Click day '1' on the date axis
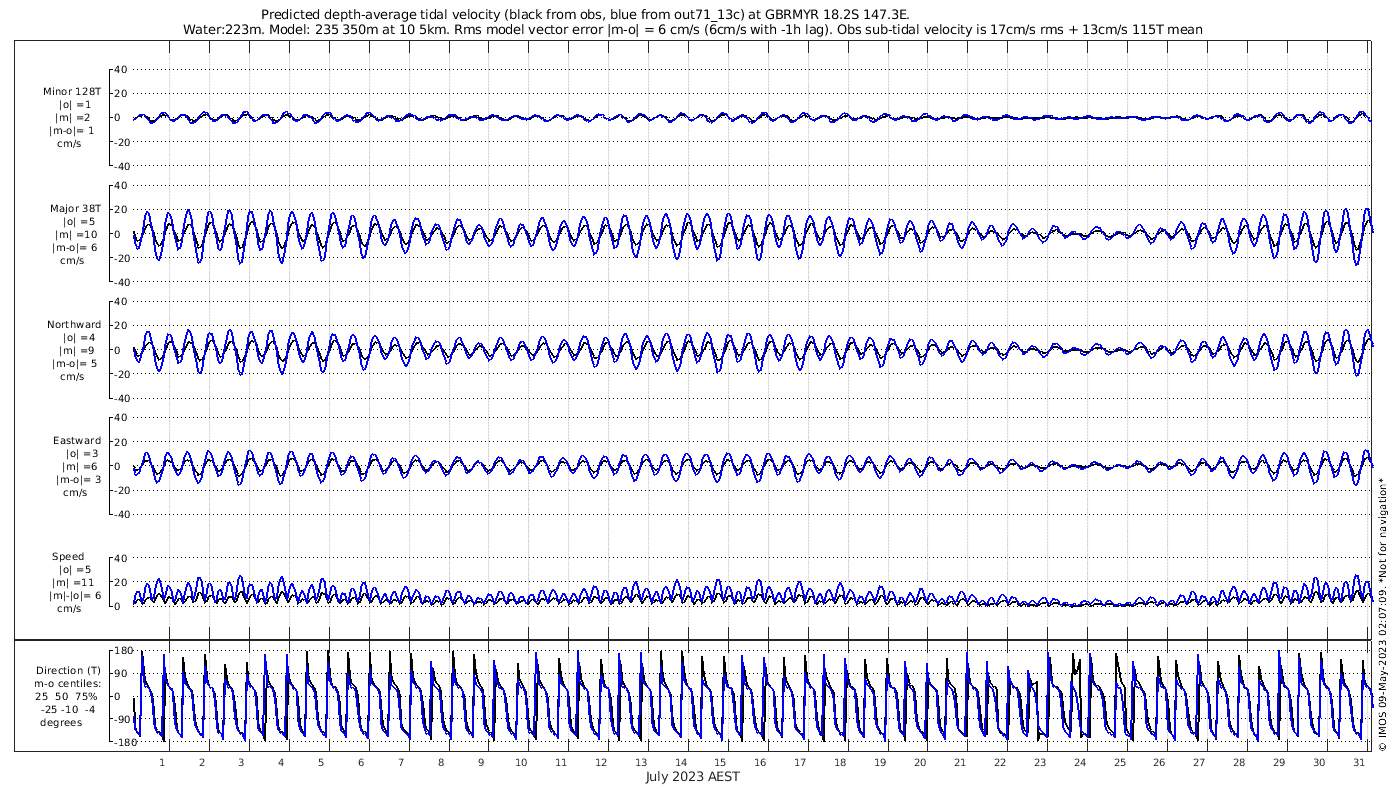This screenshot has width=1400, height=800. pyautogui.click(x=162, y=762)
